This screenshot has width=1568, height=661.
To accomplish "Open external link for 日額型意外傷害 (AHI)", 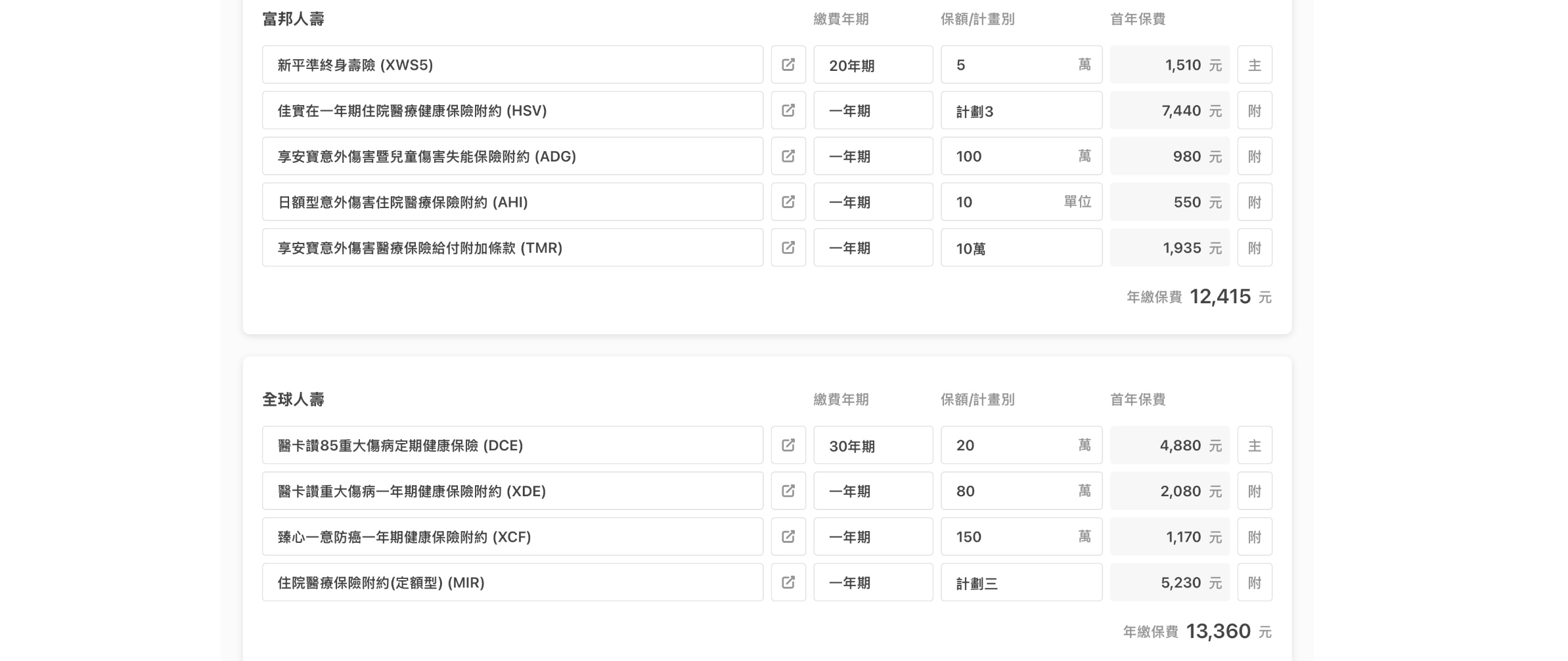I will pos(788,202).
